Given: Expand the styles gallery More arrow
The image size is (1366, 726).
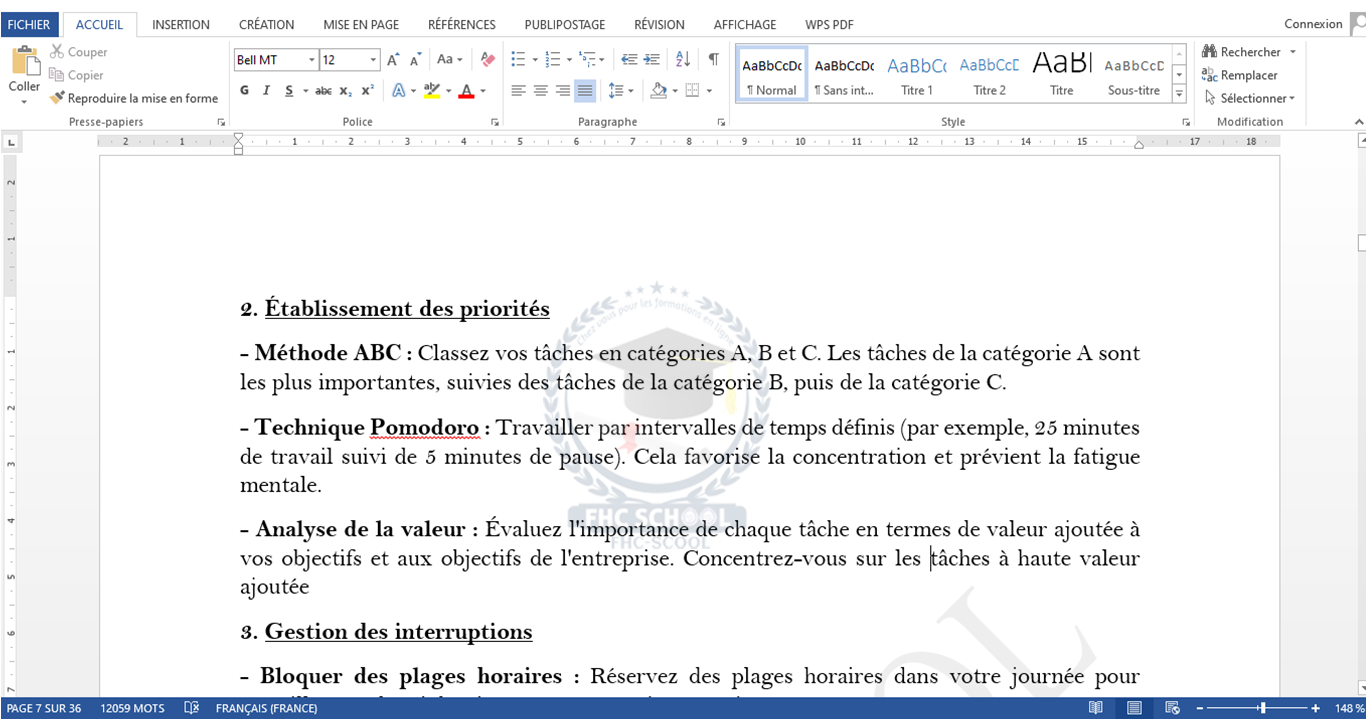Looking at the screenshot, I should [1179, 94].
